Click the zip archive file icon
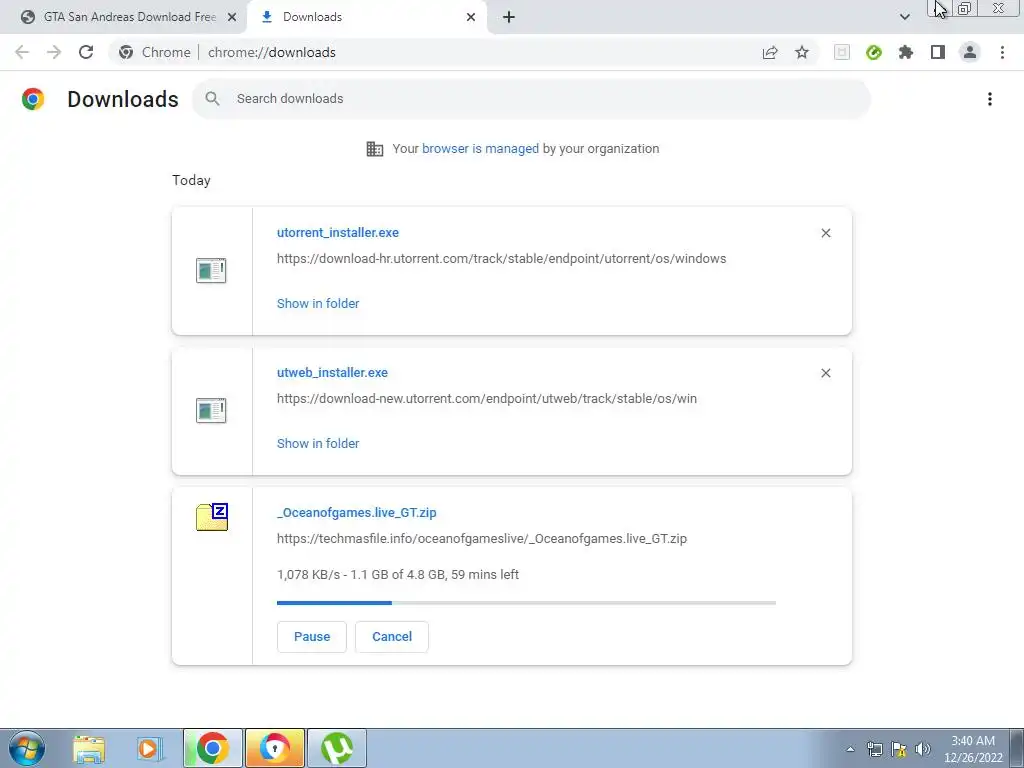This screenshot has width=1024, height=768. point(212,517)
